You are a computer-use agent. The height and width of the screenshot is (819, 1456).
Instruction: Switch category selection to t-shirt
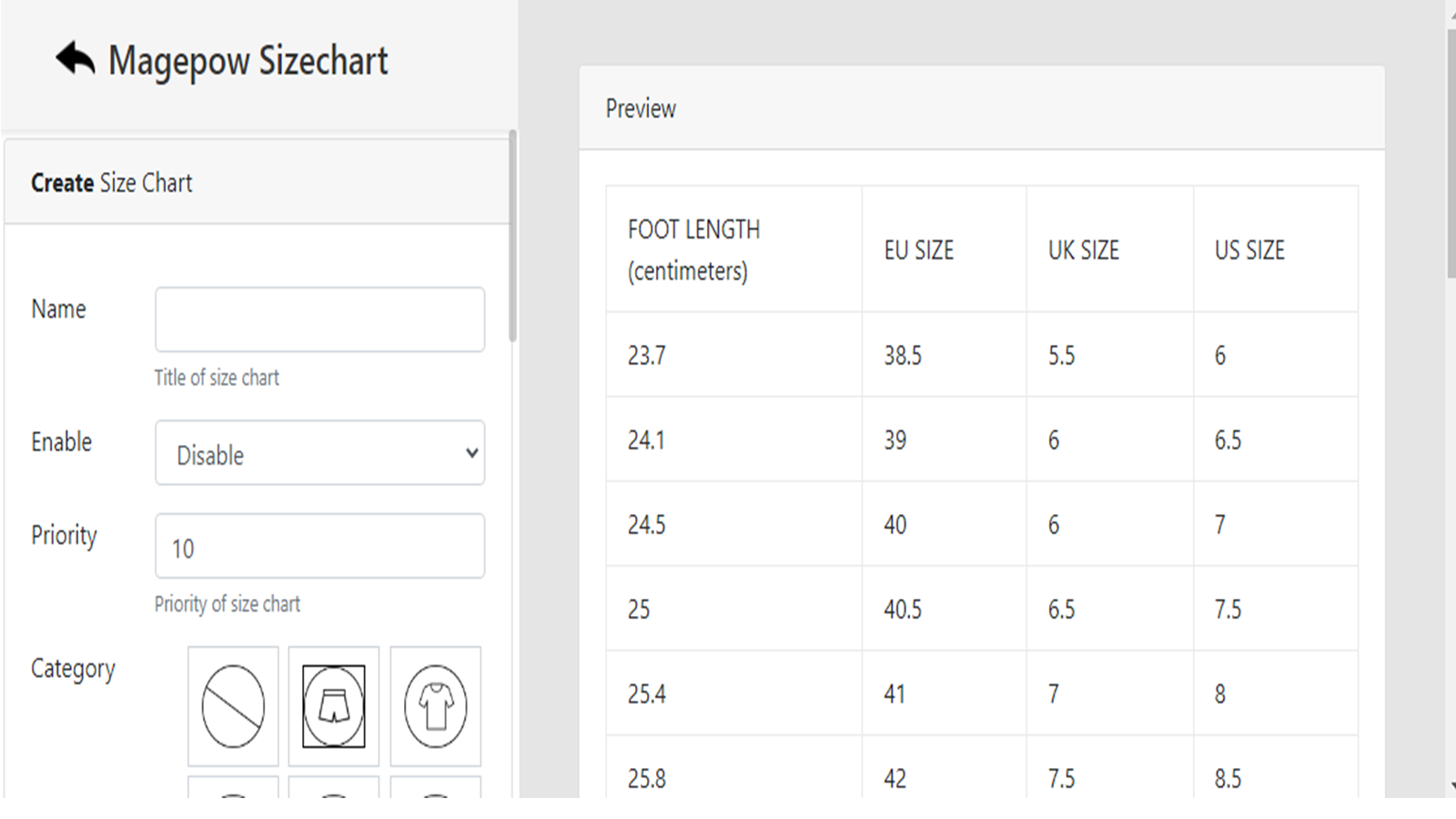coord(436,706)
